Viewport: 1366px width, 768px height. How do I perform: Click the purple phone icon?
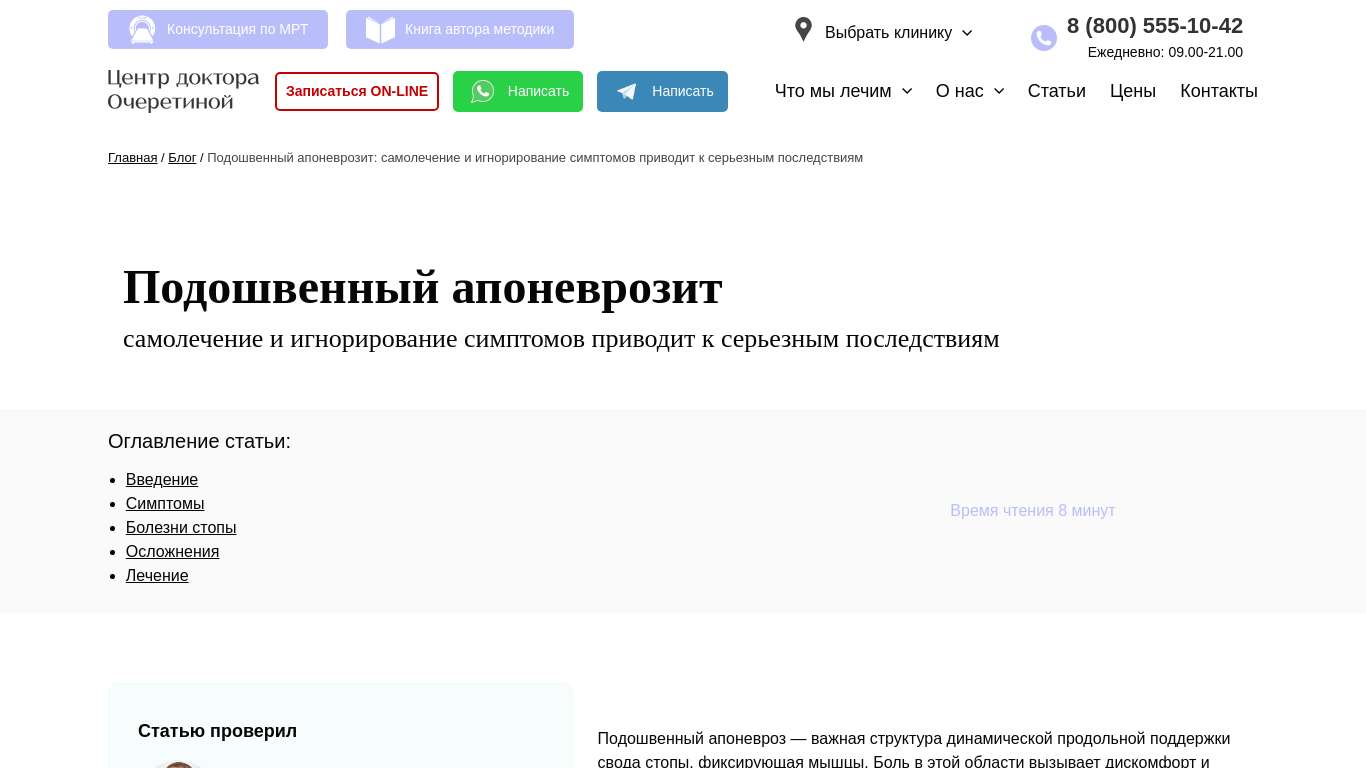click(1043, 38)
